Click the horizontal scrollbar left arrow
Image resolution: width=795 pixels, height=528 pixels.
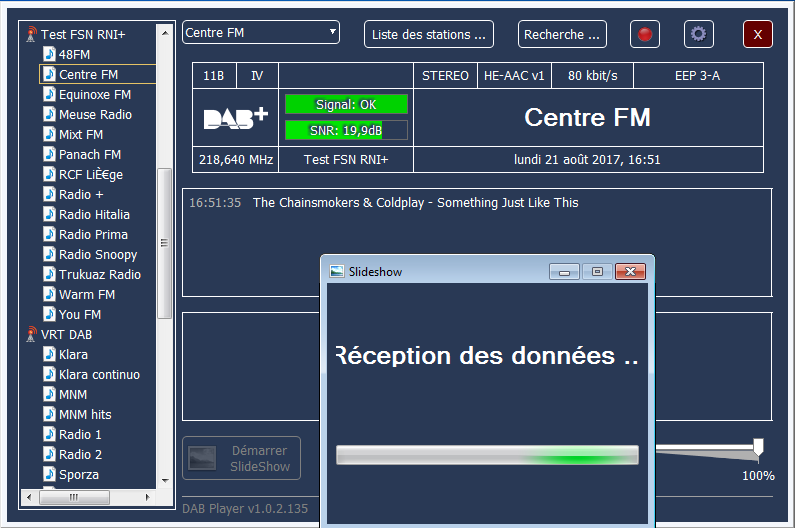pyautogui.click(x=29, y=498)
